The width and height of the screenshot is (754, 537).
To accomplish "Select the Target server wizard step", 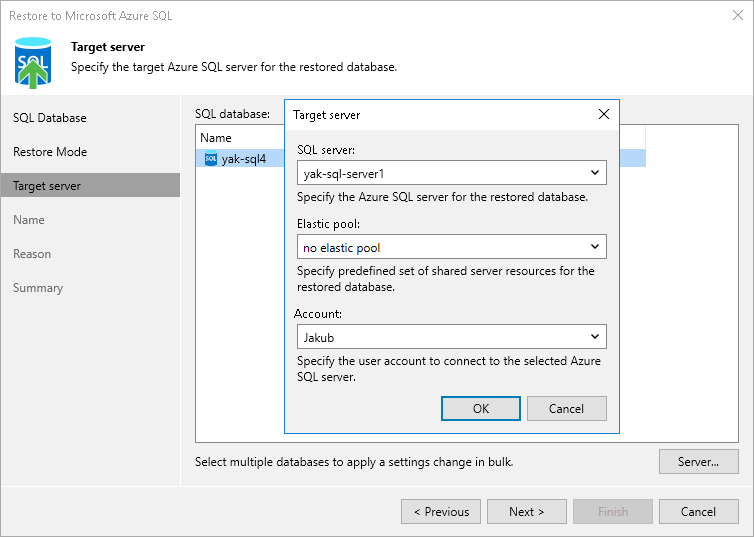I will pos(90,186).
